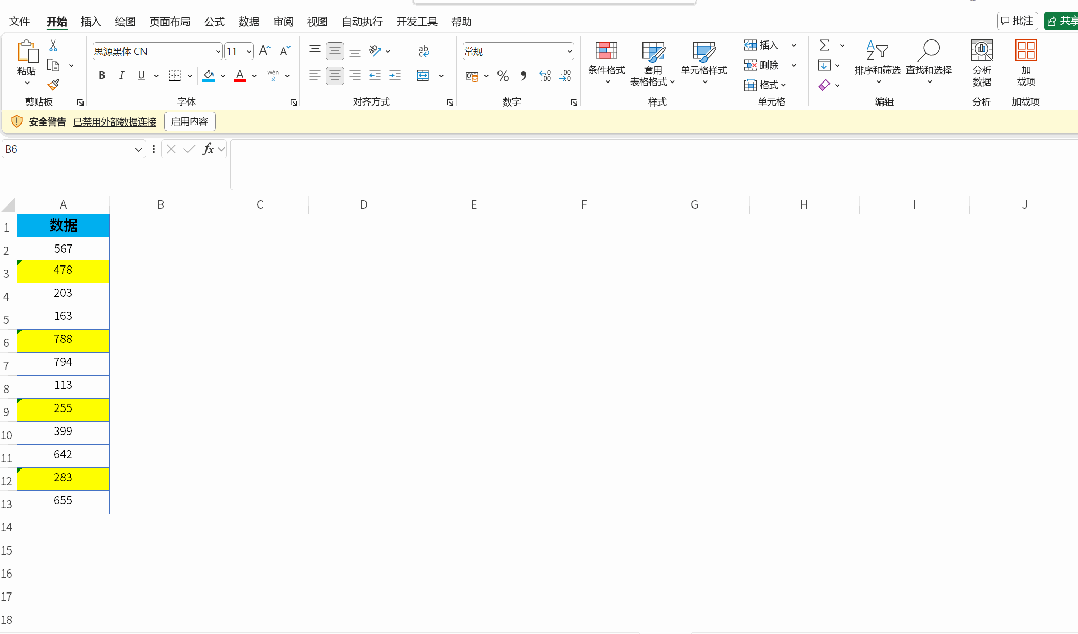Click the Clear eraser icon

(824, 85)
